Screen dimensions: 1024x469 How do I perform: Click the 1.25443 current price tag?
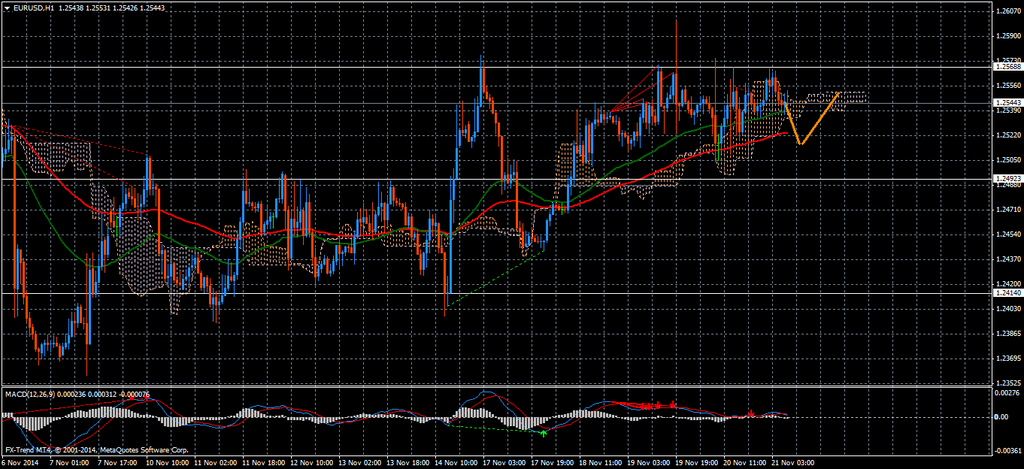pyautogui.click(x=1006, y=103)
